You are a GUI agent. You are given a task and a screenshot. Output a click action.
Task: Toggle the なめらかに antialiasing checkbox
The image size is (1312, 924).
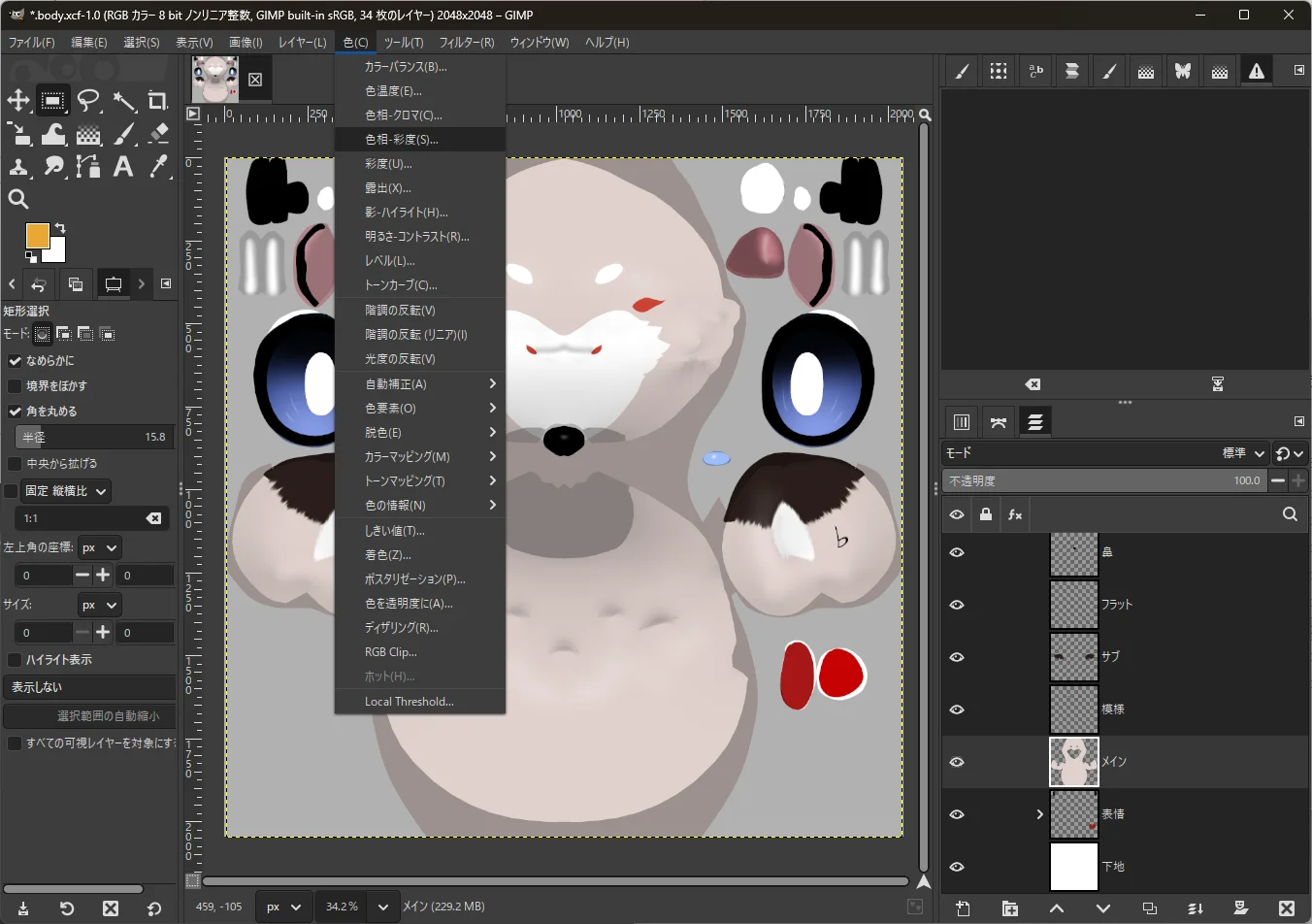tap(15, 361)
